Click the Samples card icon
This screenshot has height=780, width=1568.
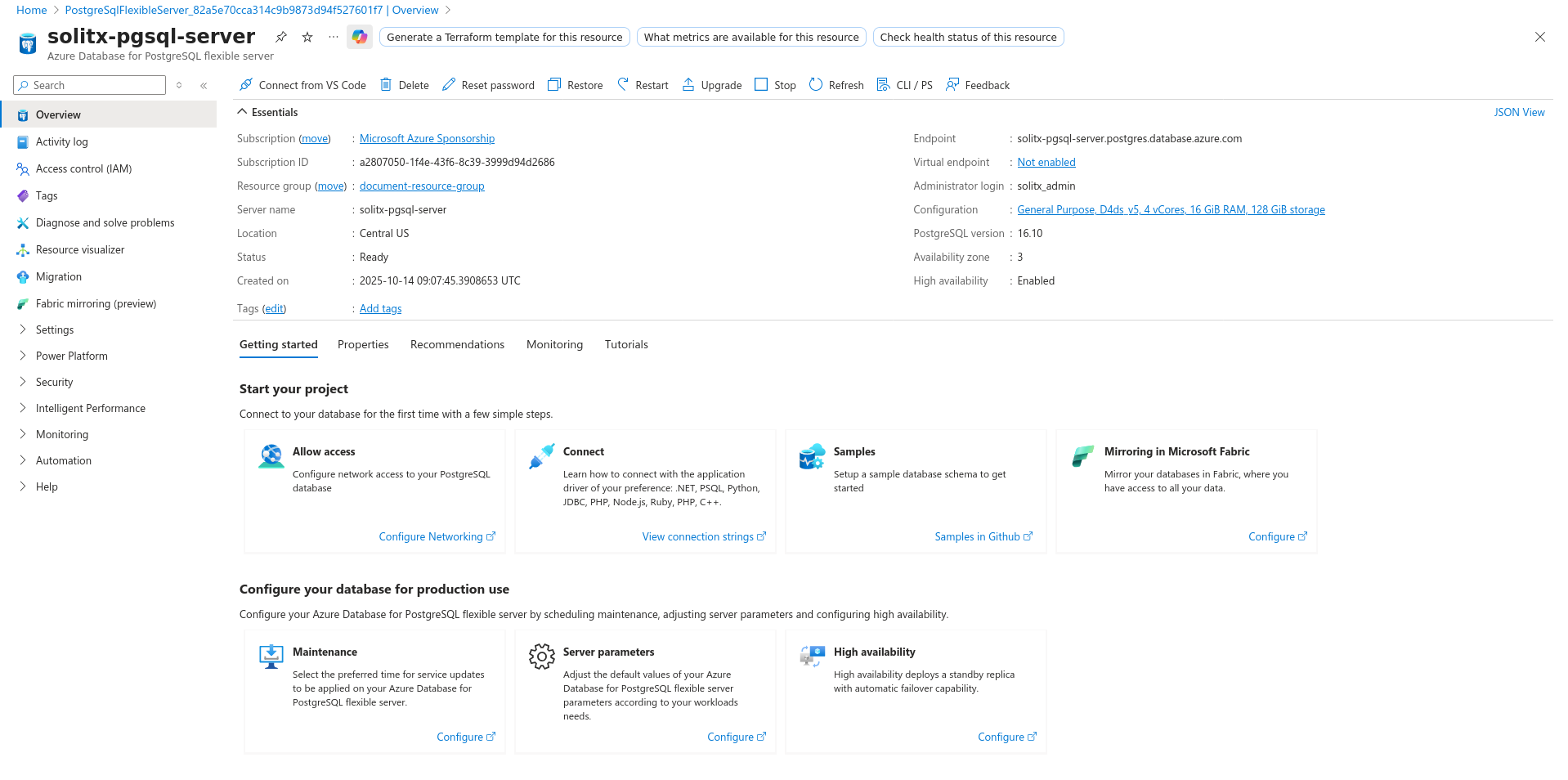click(812, 456)
